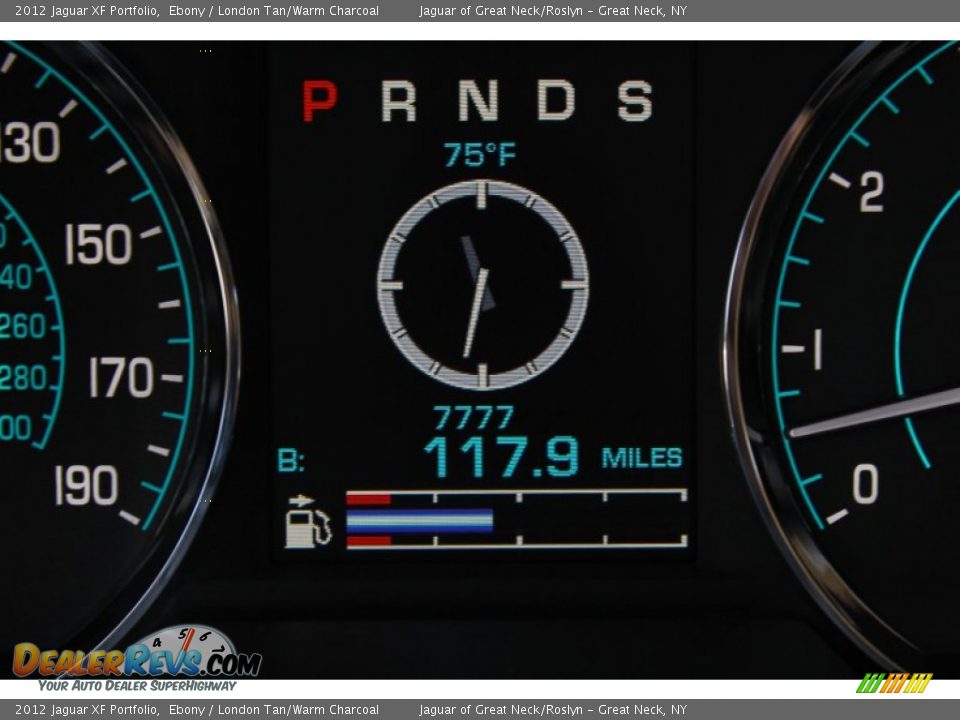960x720 pixels.
Task: Click the 150 speedometer mark
Action: click(99, 244)
